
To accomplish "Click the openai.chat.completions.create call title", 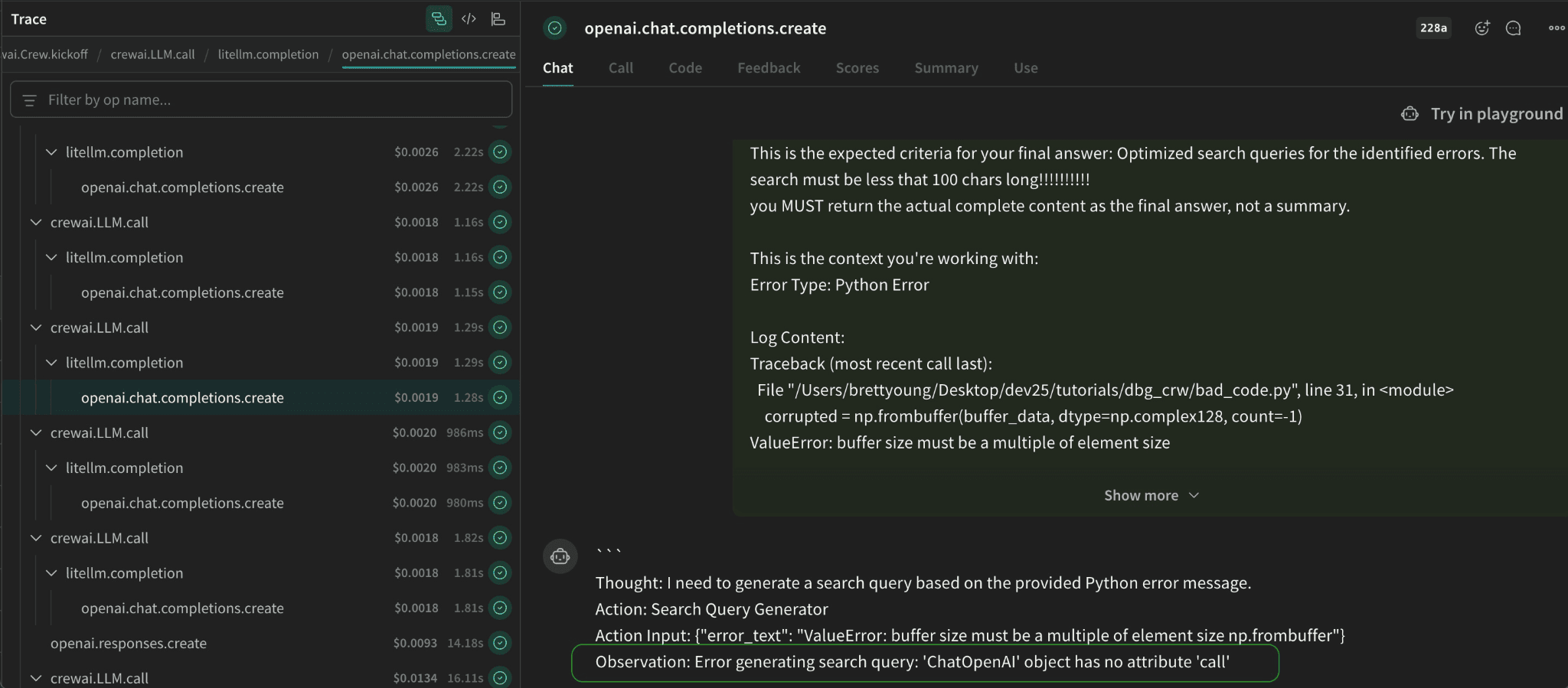I will point(705,28).
